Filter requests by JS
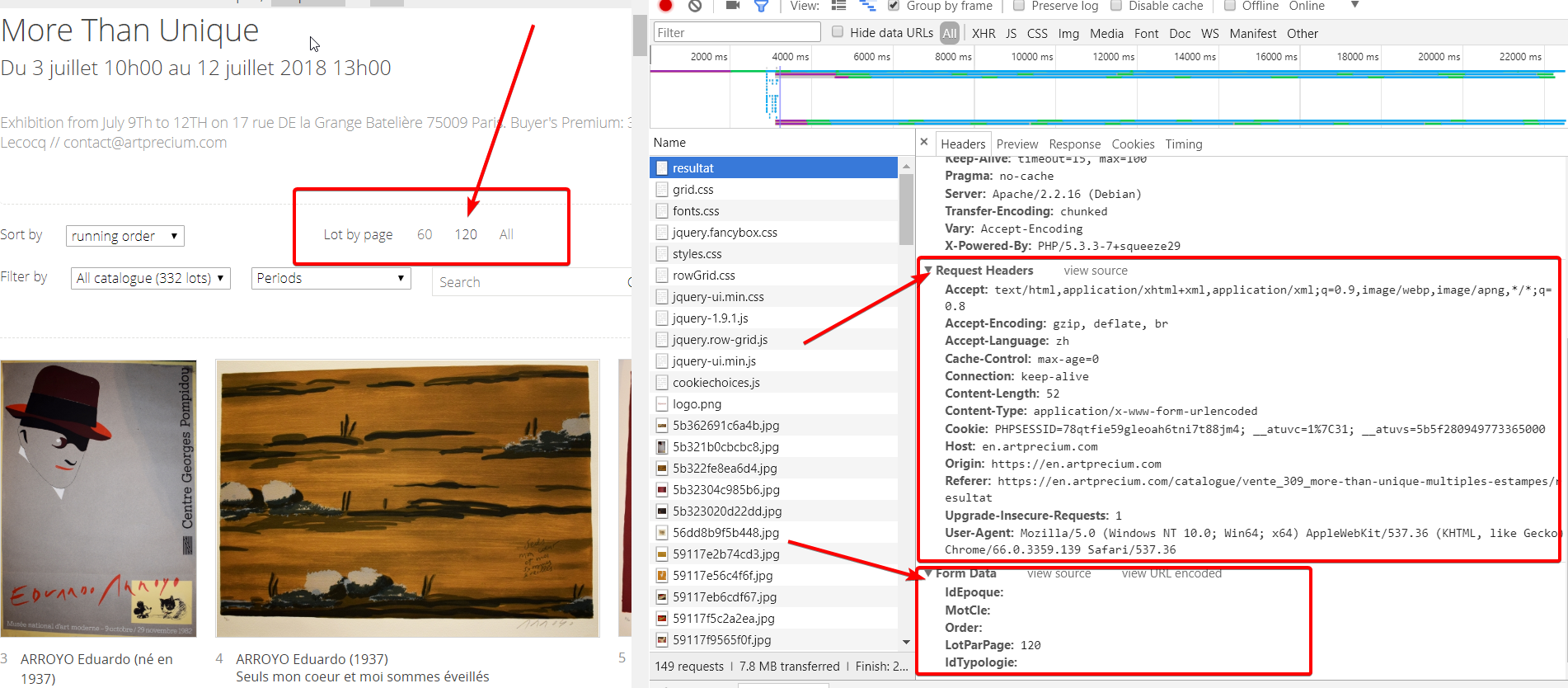 1011,34
